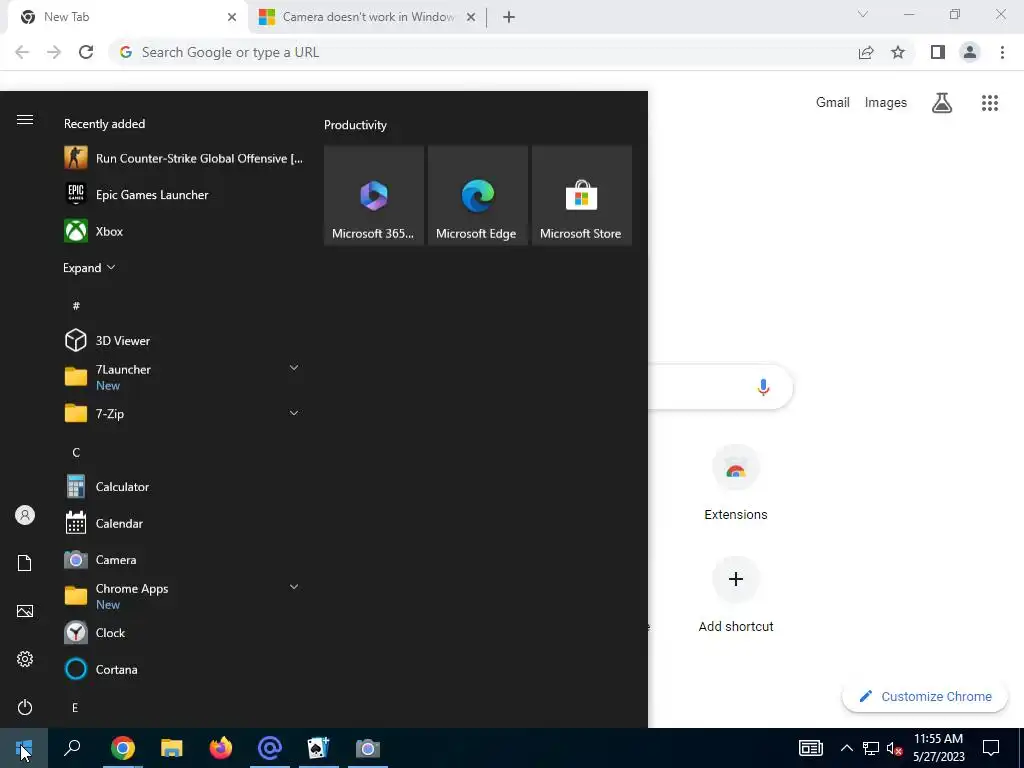Click the Productivity group heading

(355, 125)
